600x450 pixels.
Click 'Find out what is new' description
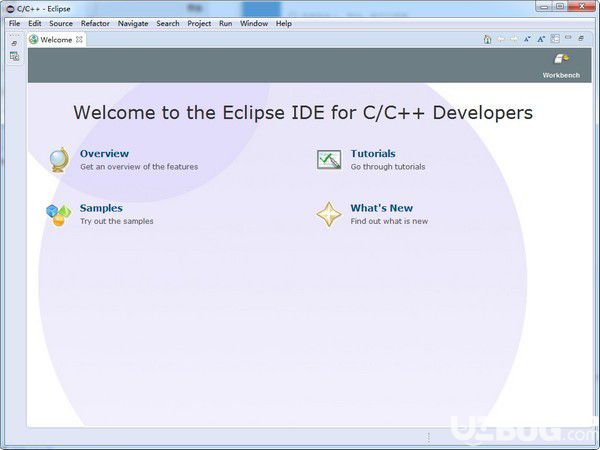[x=389, y=221]
